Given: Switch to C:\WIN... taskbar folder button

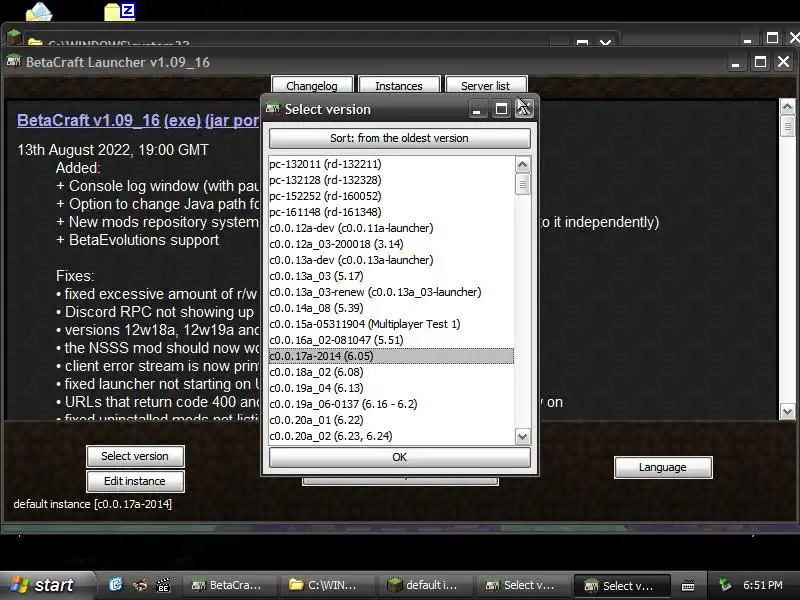Looking at the screenshot, I should click(x=330, y=586).
